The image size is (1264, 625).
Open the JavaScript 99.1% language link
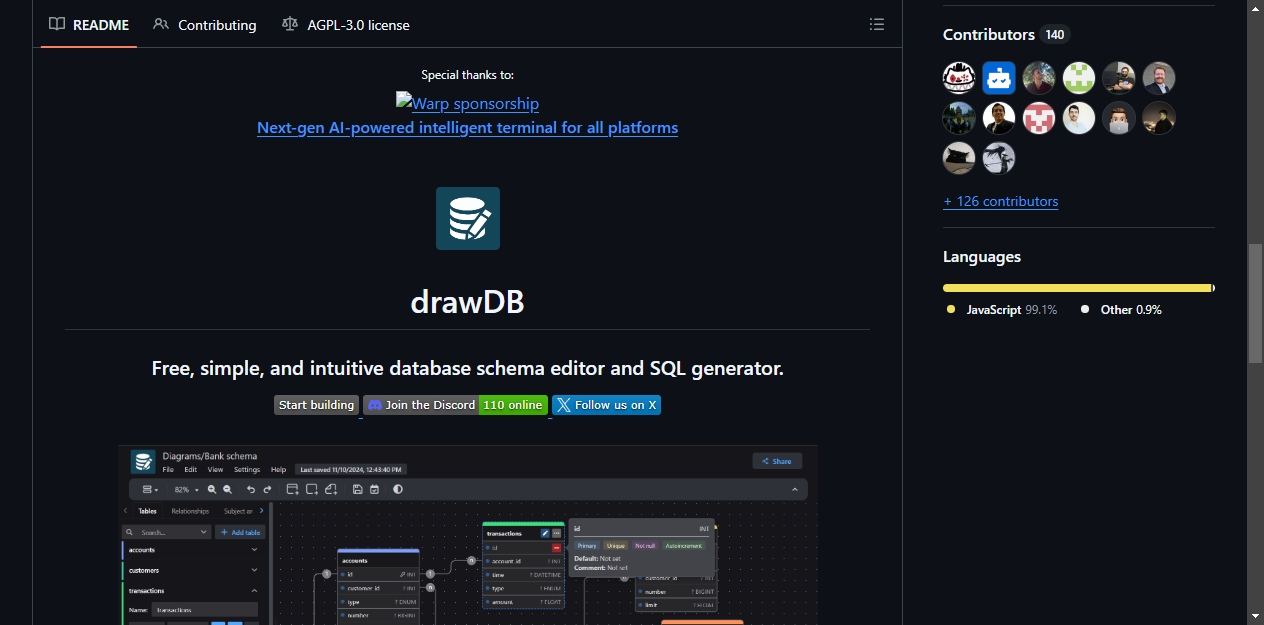pos(1002,310)
